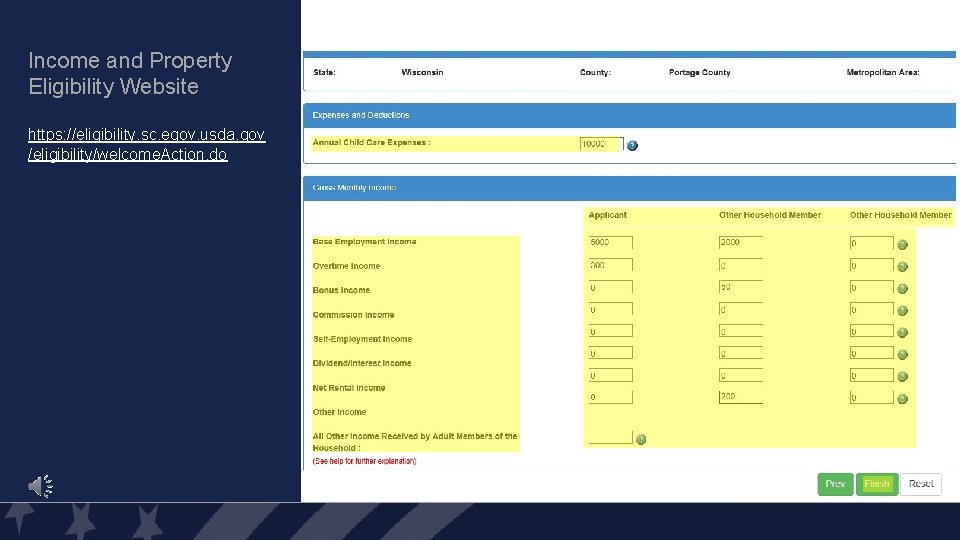Click the 'Metropolitan Area:' label

click(883, 72)
